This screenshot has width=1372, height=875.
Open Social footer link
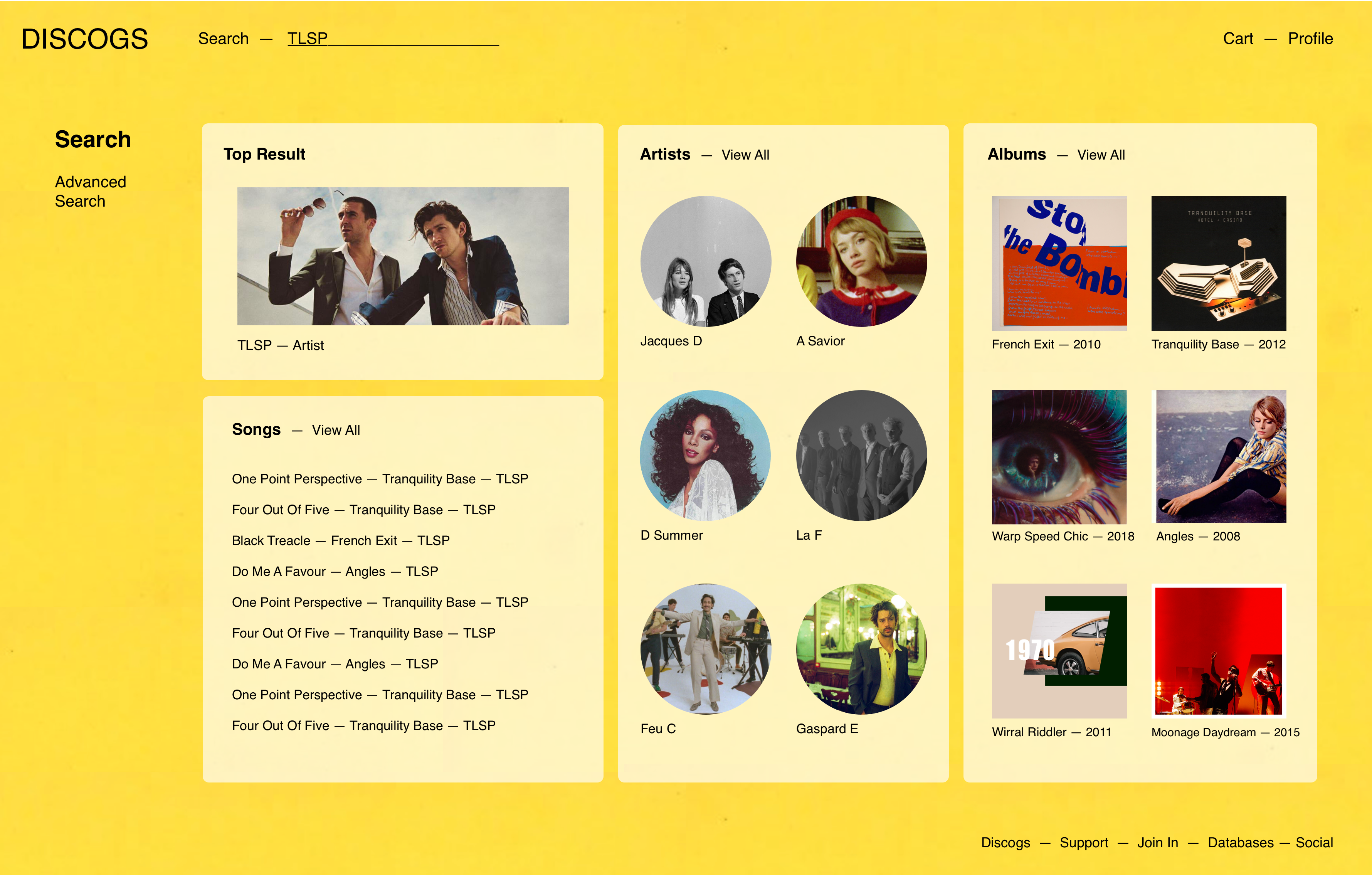1314,843
